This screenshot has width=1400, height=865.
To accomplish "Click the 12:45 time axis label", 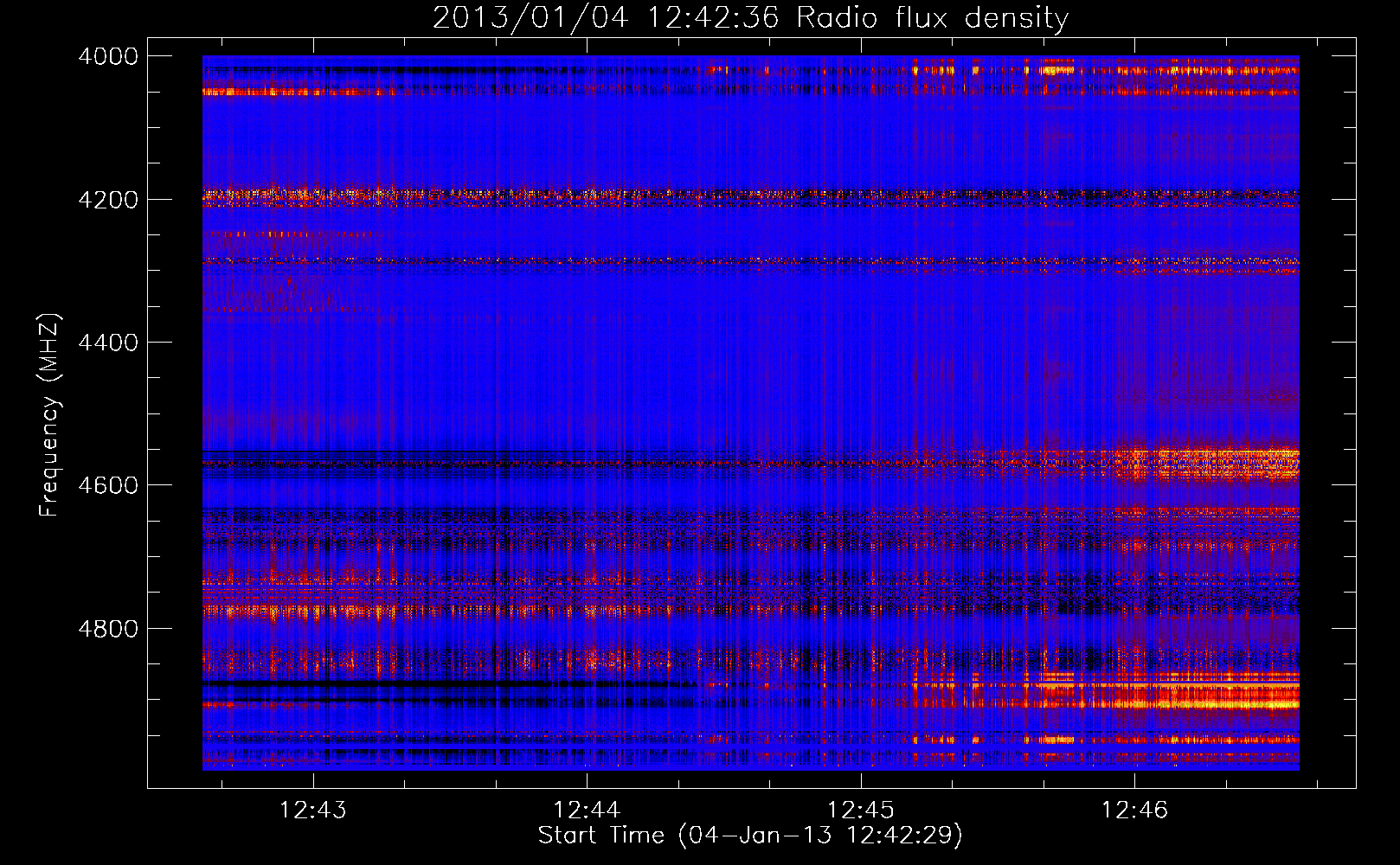I will click(x=861, y=810).
